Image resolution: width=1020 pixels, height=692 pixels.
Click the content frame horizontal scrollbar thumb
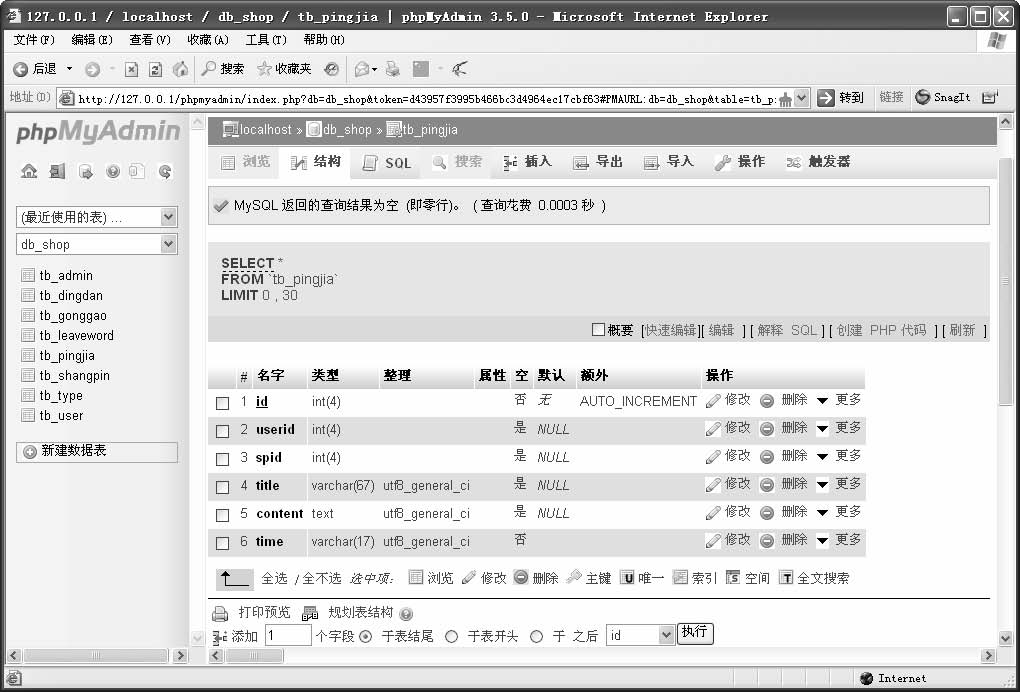pyautogui.click(x=254, y=656)
